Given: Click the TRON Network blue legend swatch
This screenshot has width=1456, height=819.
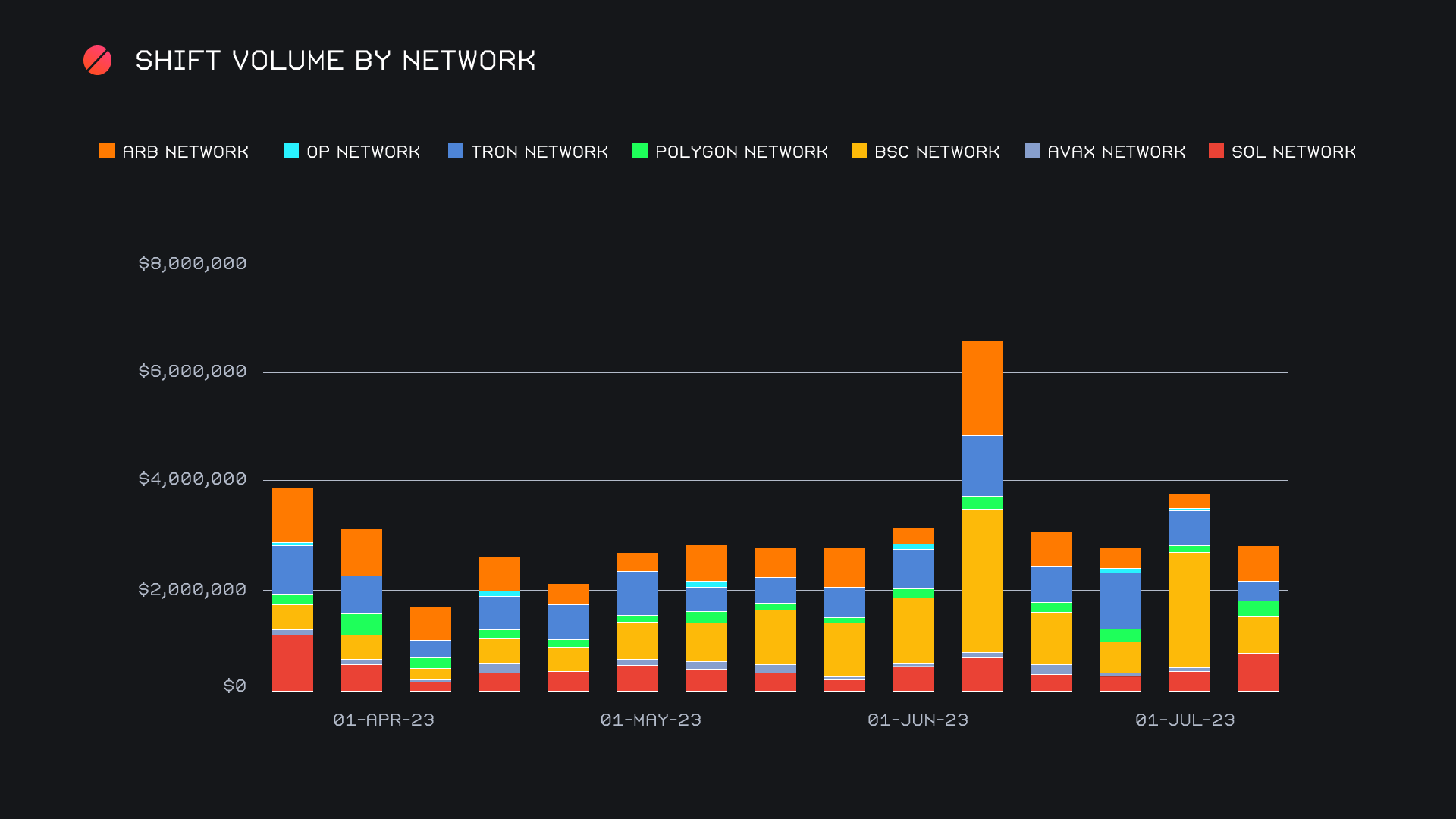Looking at the screenshot, I should 456,151.
